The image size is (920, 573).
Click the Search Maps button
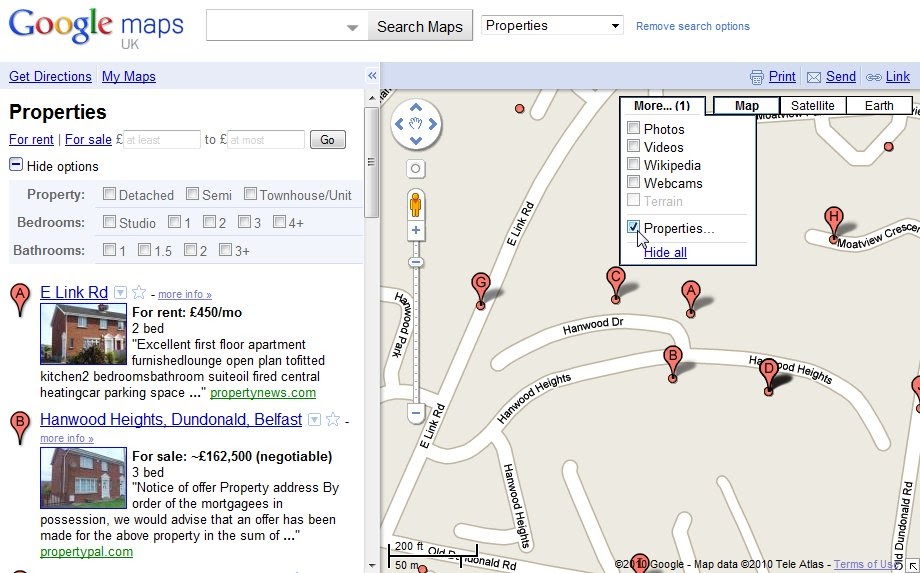pos(420,26)
